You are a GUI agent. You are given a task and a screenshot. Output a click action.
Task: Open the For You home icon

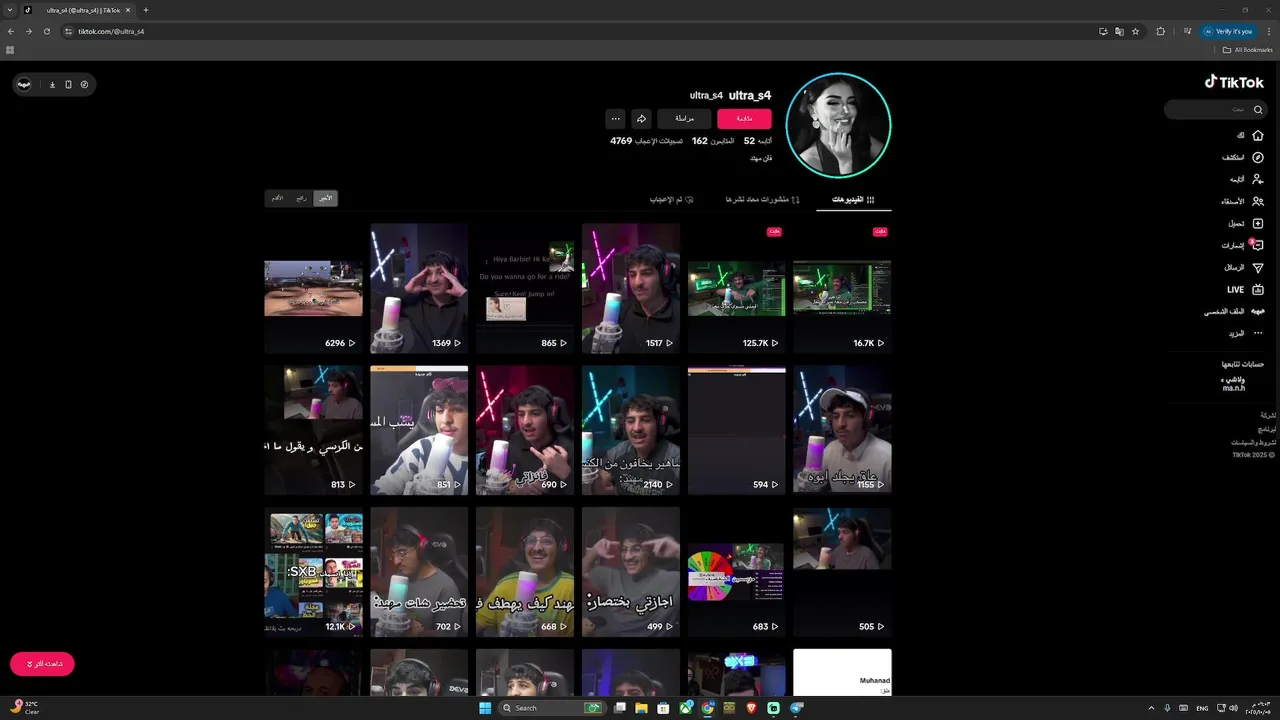pos(1258,135)
